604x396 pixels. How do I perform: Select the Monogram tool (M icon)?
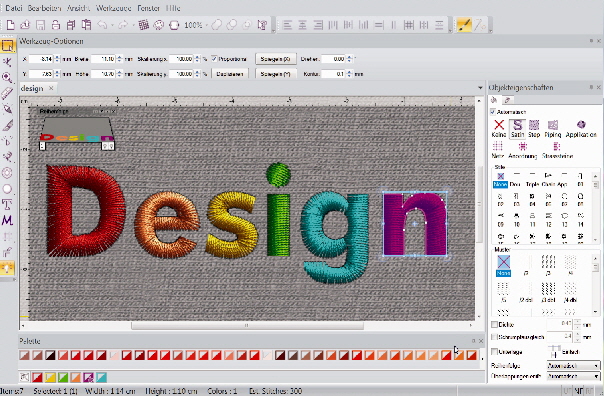click(7, 220)
